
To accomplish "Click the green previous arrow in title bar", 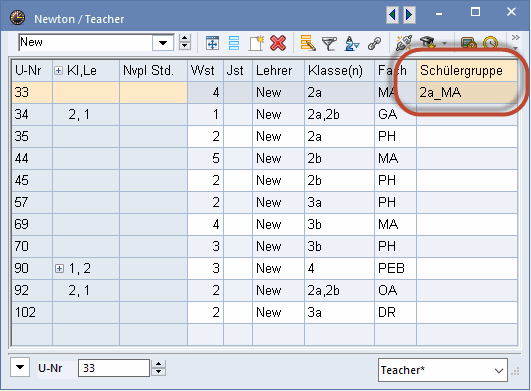I will click(x=392, y=15).
